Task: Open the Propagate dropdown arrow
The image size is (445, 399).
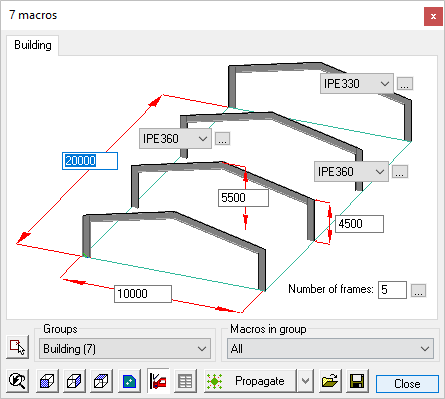Action: (305, 381)
